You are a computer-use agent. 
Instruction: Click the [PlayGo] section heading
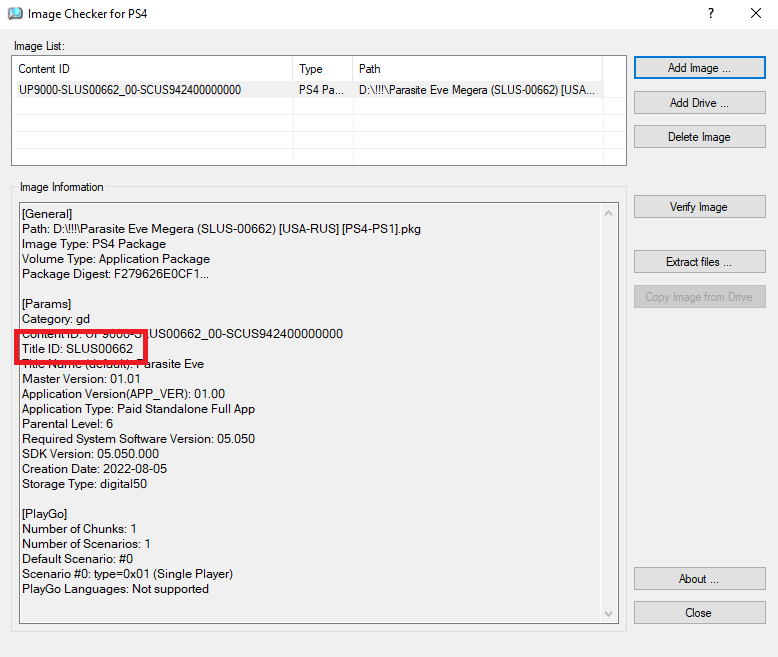pos(45,514)
